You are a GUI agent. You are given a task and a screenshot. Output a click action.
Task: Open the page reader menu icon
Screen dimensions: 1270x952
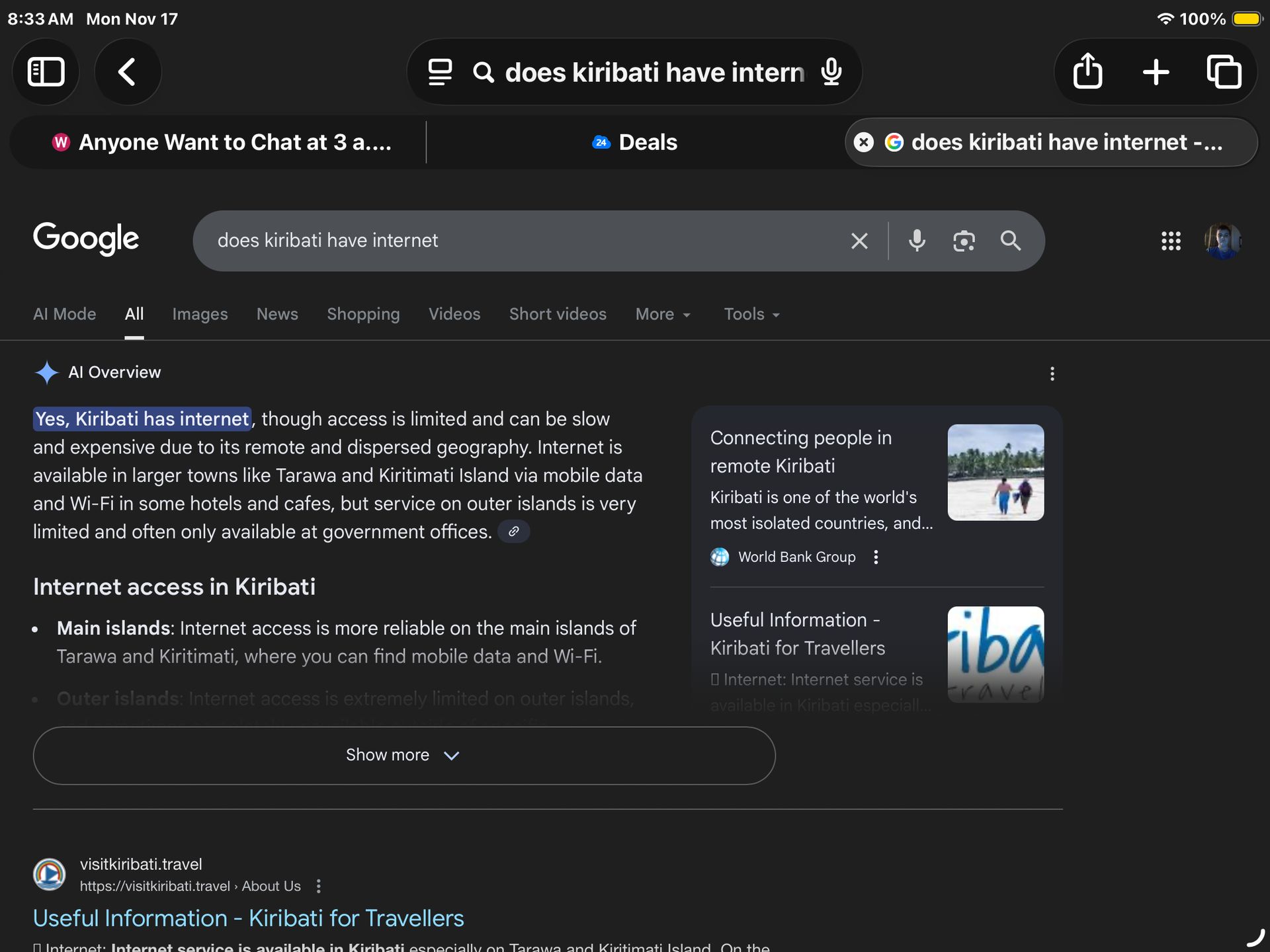pos(440,72)
